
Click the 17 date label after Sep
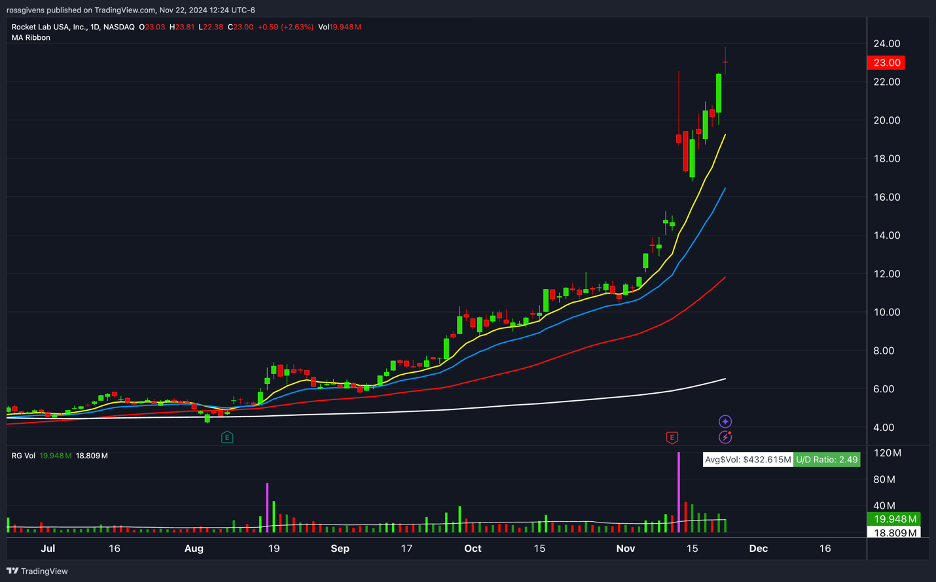coord(407,549)
